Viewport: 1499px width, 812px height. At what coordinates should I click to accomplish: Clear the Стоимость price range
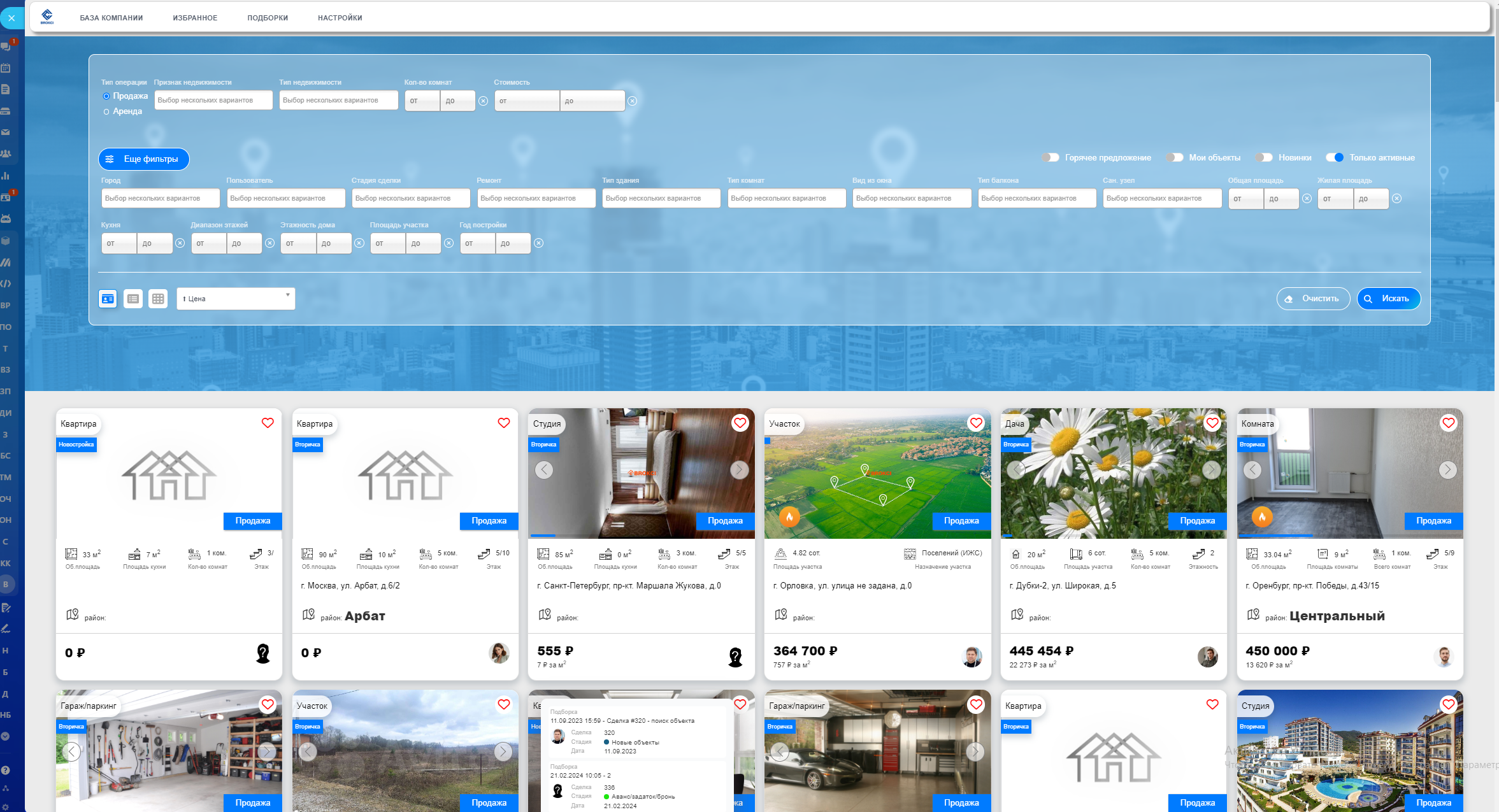632,101
